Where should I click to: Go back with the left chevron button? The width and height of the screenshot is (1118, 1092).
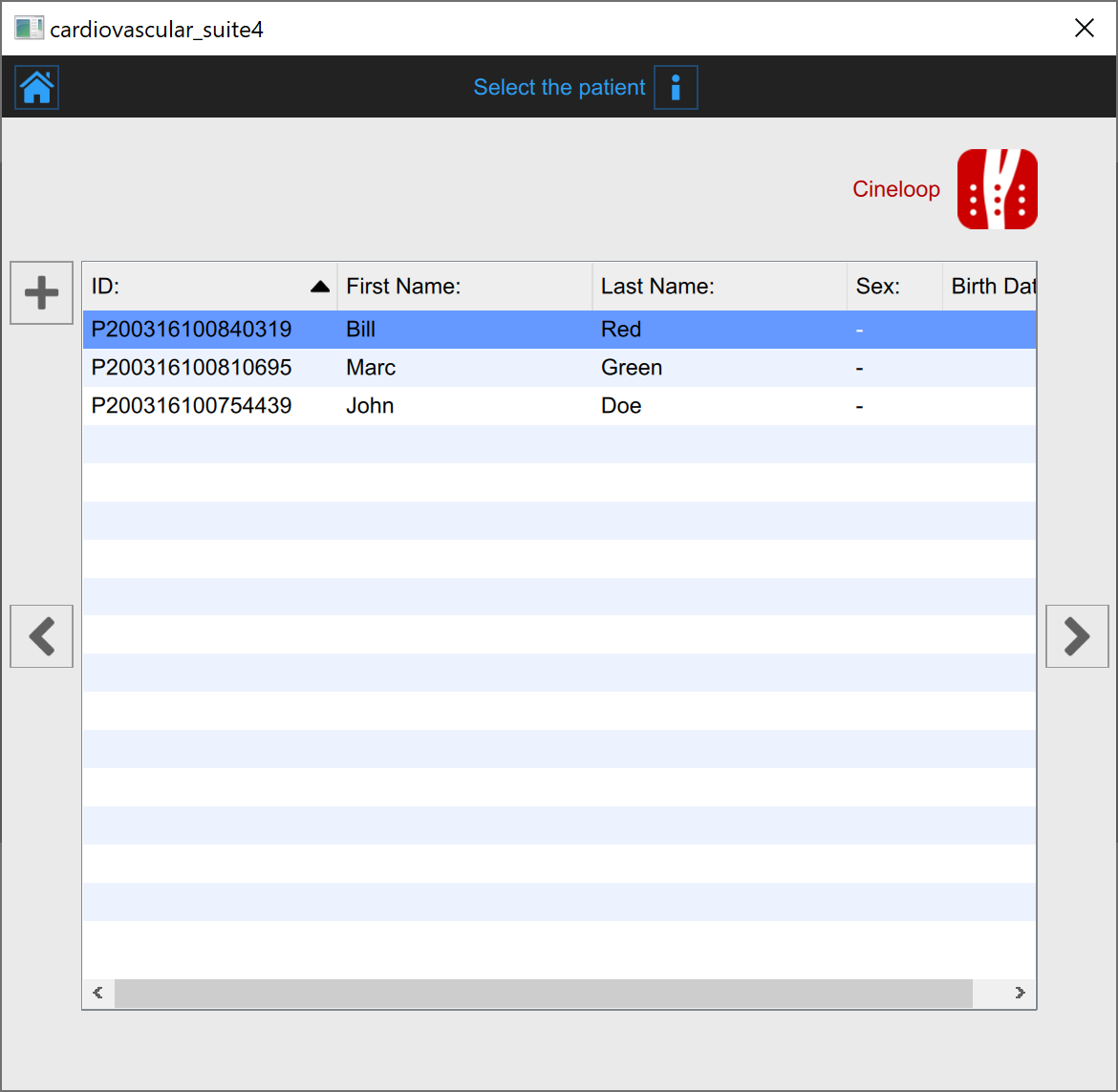tap(41, 636)
